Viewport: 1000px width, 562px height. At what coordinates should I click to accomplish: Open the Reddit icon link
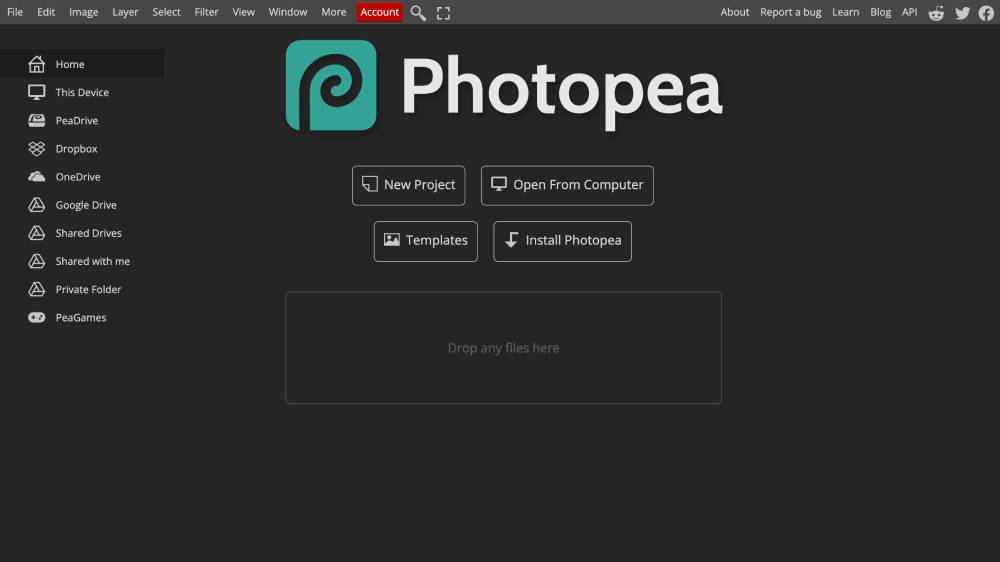[x=936, y=13]
